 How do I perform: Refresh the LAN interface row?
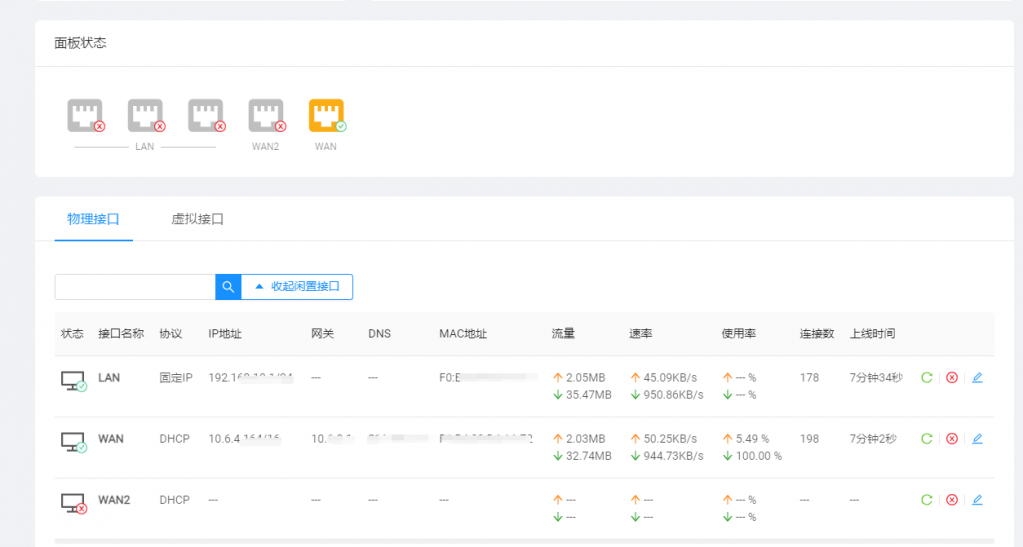click(x=926, y=377)
